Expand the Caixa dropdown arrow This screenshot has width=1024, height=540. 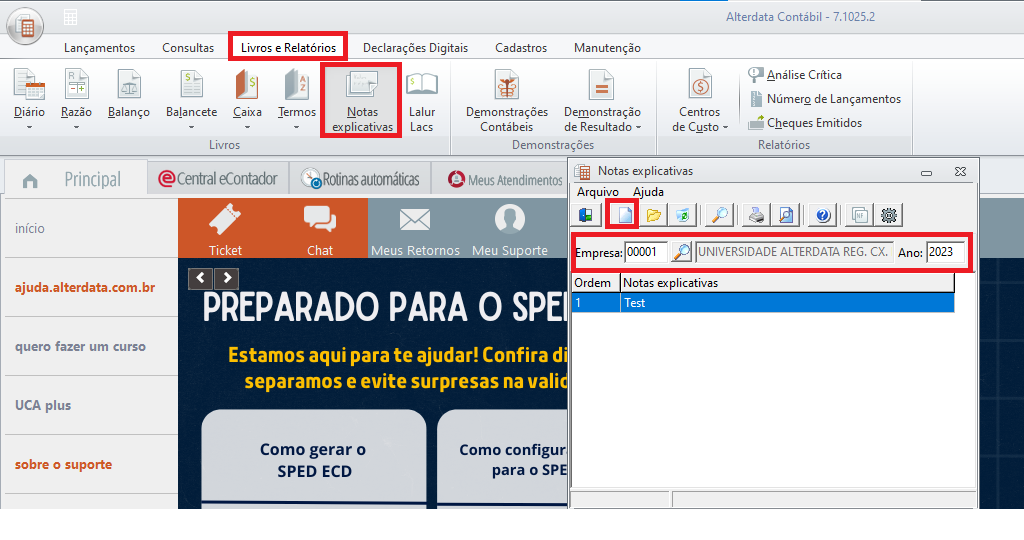click(247, 127)
